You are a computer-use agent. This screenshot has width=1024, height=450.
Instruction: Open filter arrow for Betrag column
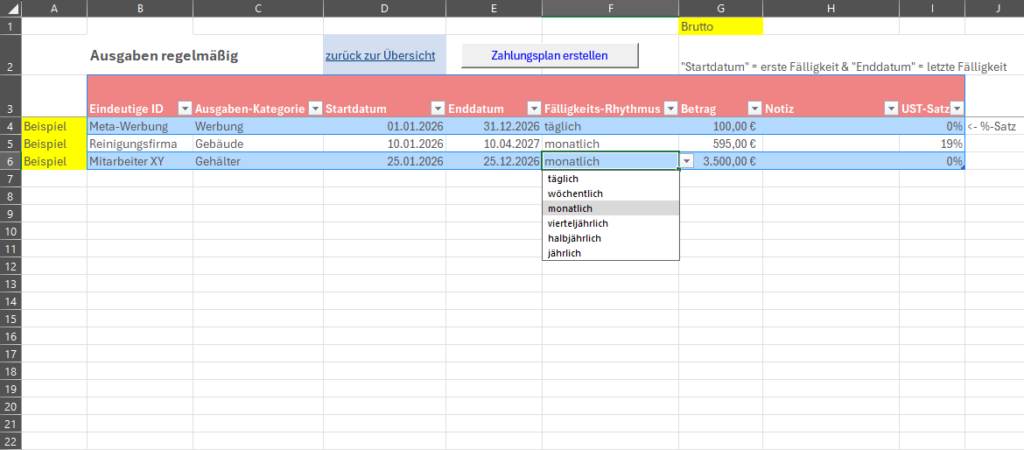click(x=753, y=108)
